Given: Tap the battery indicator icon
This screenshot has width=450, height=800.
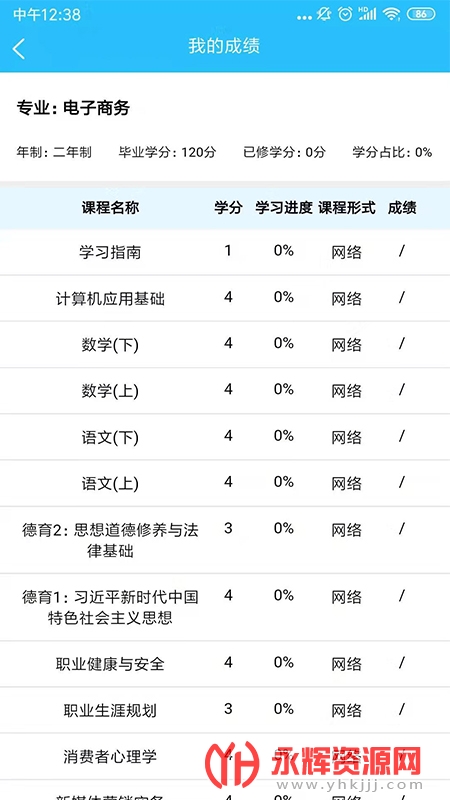Looking at the screenshot, I should [x=421, y=14].
